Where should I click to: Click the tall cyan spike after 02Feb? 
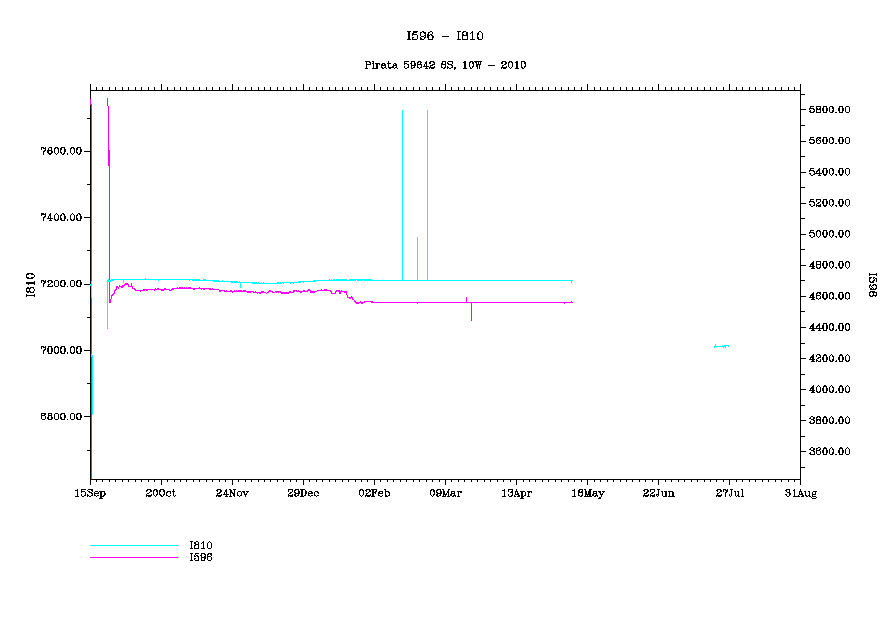(402, 190)
